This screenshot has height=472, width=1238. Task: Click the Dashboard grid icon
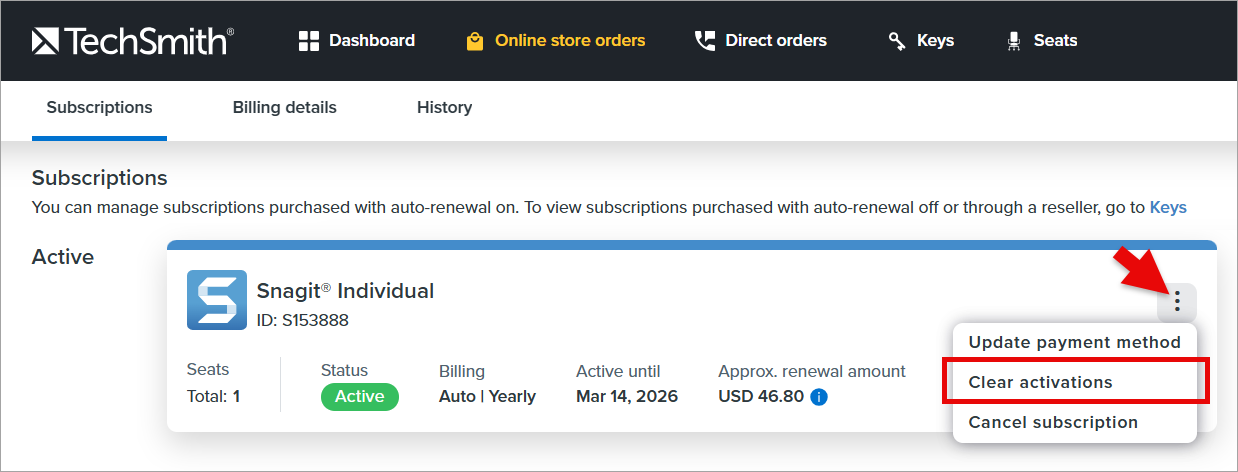[309, 41]
